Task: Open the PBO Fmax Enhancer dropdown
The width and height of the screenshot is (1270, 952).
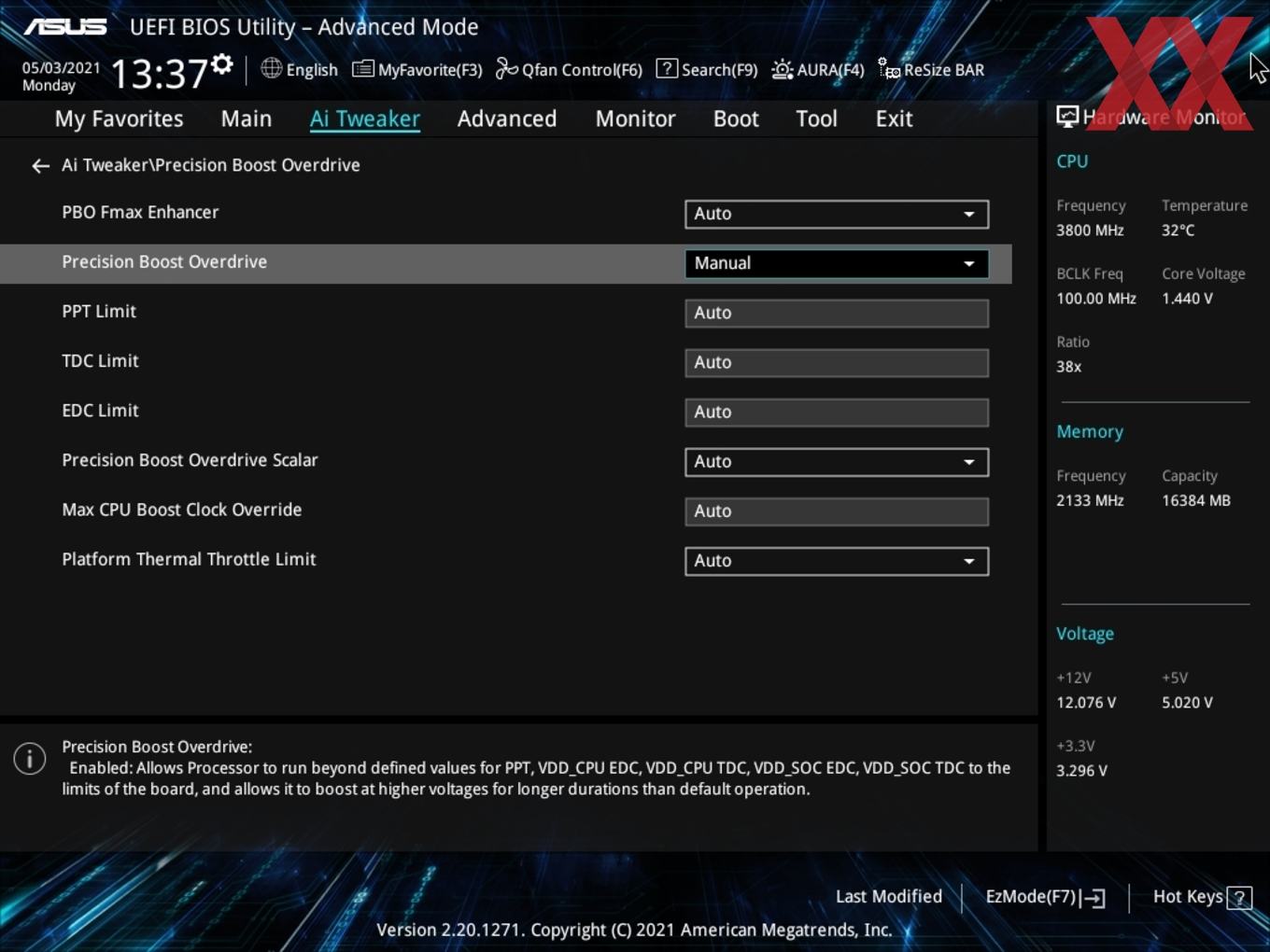Action: [x=837, y=214]
